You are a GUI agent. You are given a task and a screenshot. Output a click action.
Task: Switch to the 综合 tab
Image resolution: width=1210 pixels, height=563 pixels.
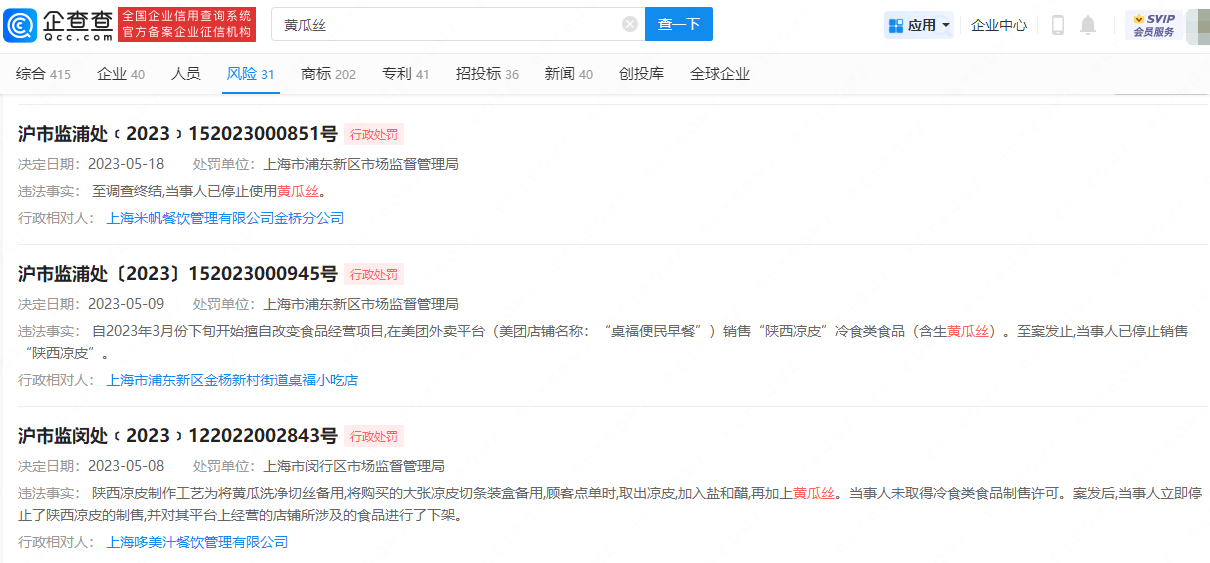(43, 74)
